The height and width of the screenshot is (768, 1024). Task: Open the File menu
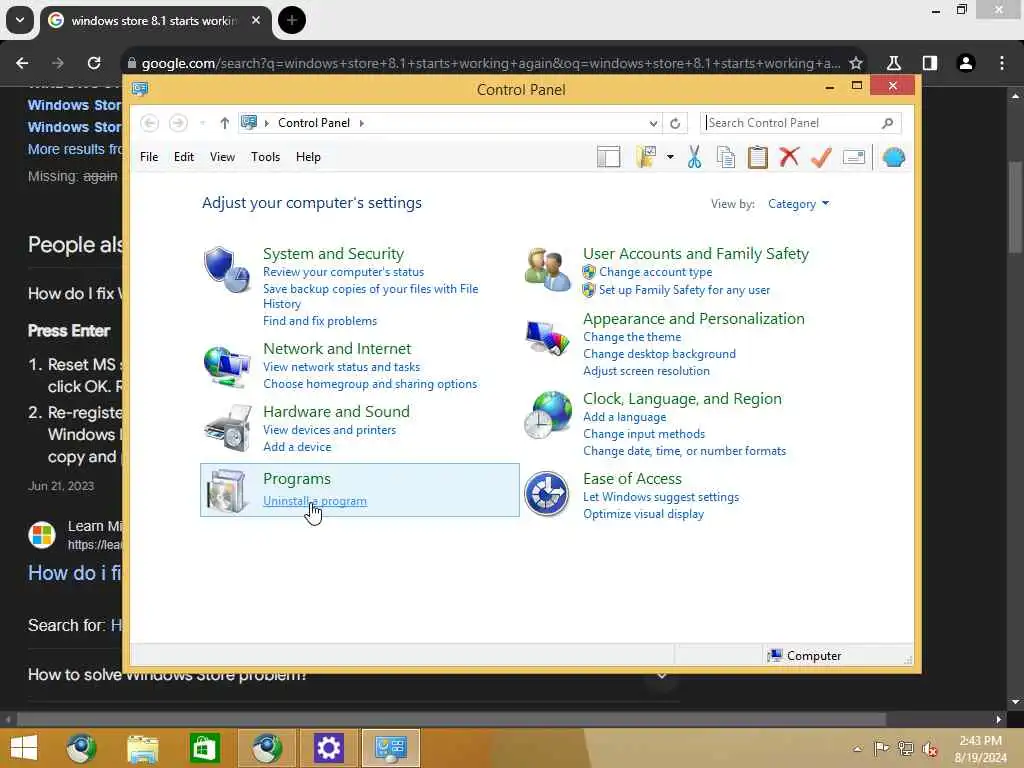point(149,157)
